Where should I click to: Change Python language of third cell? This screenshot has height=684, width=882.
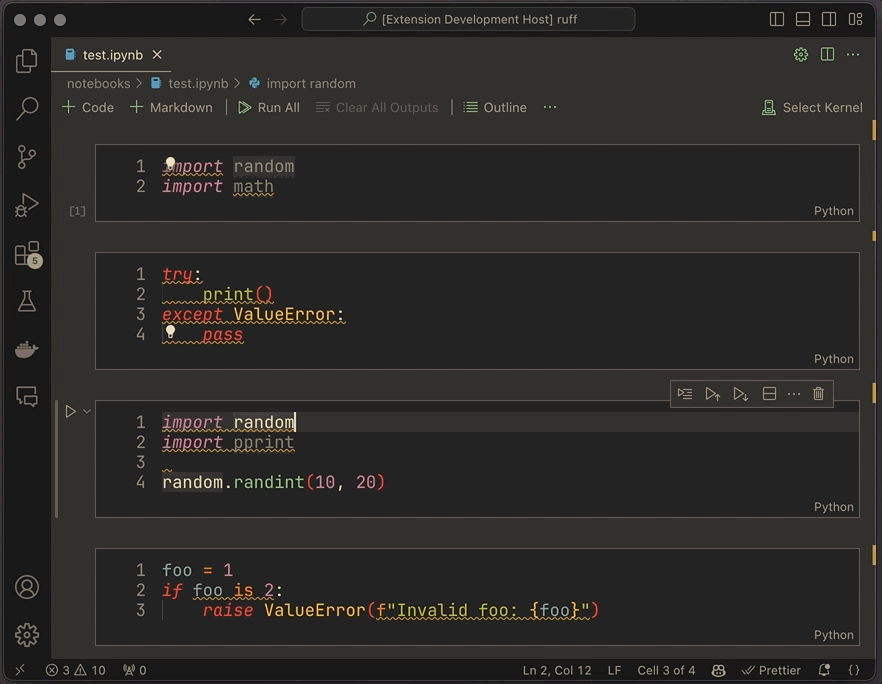click(833, 507)
